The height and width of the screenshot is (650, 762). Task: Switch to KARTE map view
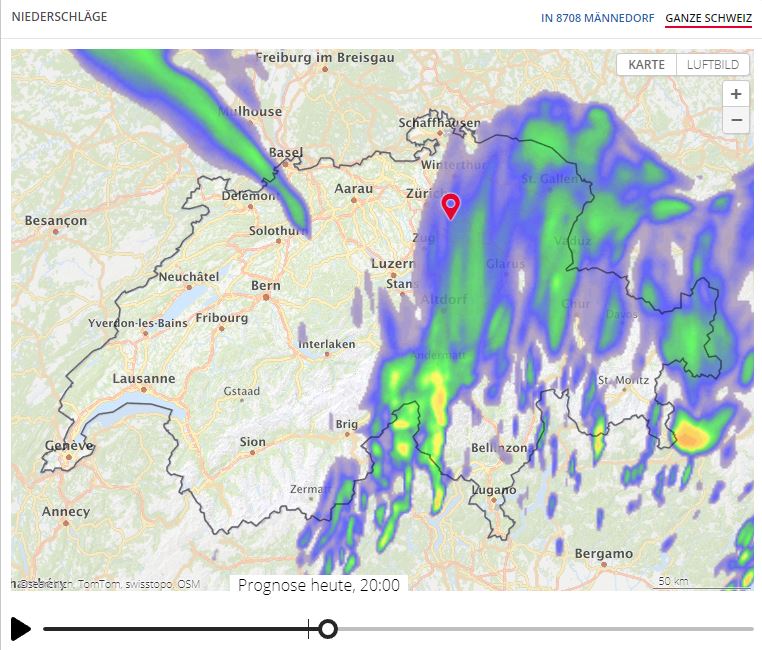646,64
